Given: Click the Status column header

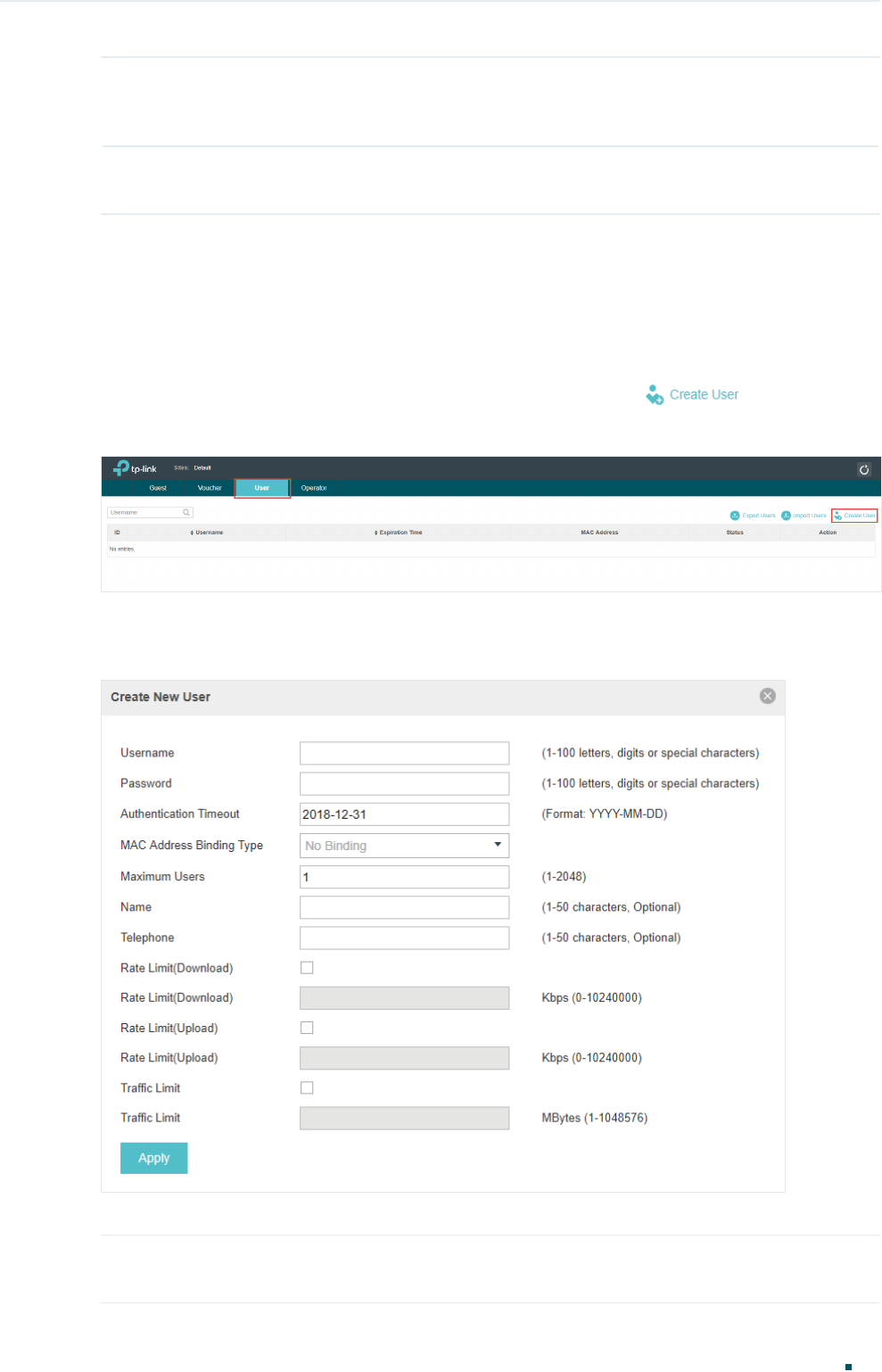Looking at the screenshot, I should point(735,533).
